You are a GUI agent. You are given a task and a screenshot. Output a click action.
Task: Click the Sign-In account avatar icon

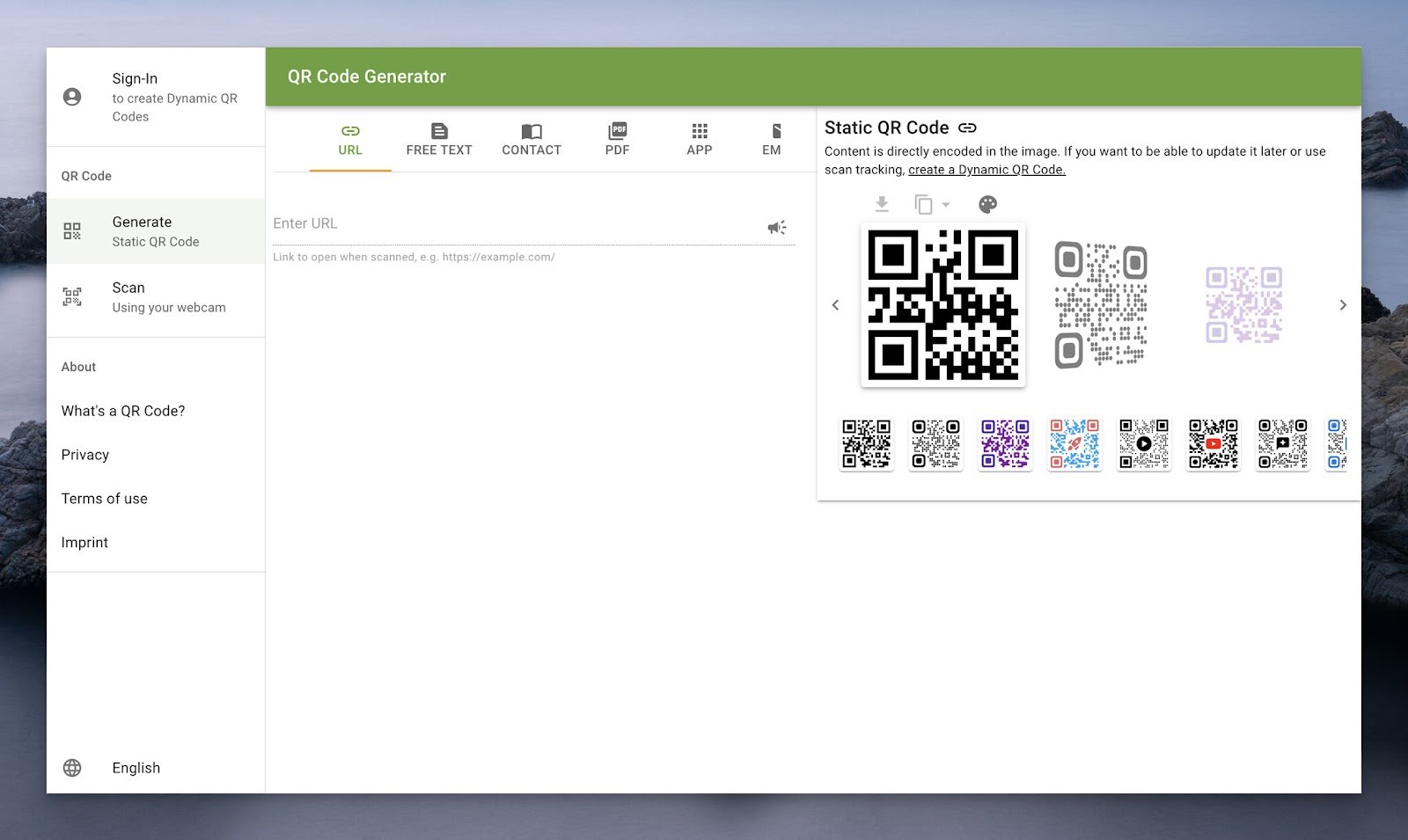(72, 97)
